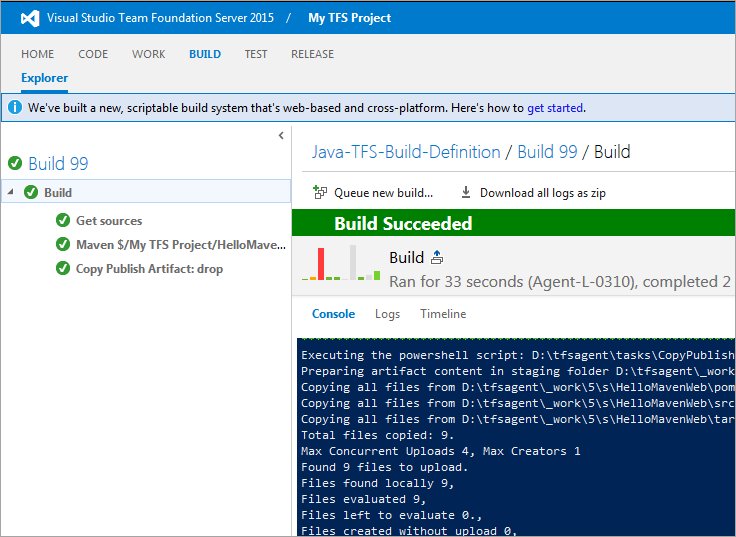Click the Queue new build icon
The image size is (736, 537).
coord(320,193)
